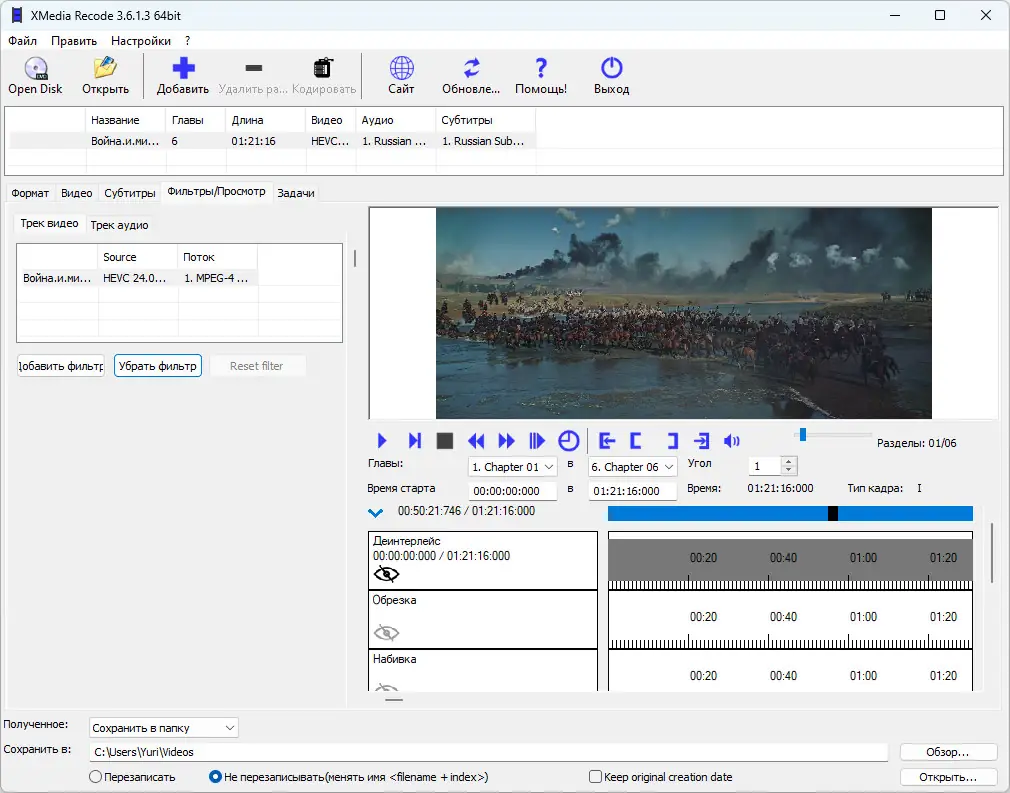Click the Убрать фильтр button
The width and height of the screenshot is (1010, 793).
pyautogui.click(x=158, y=366)
